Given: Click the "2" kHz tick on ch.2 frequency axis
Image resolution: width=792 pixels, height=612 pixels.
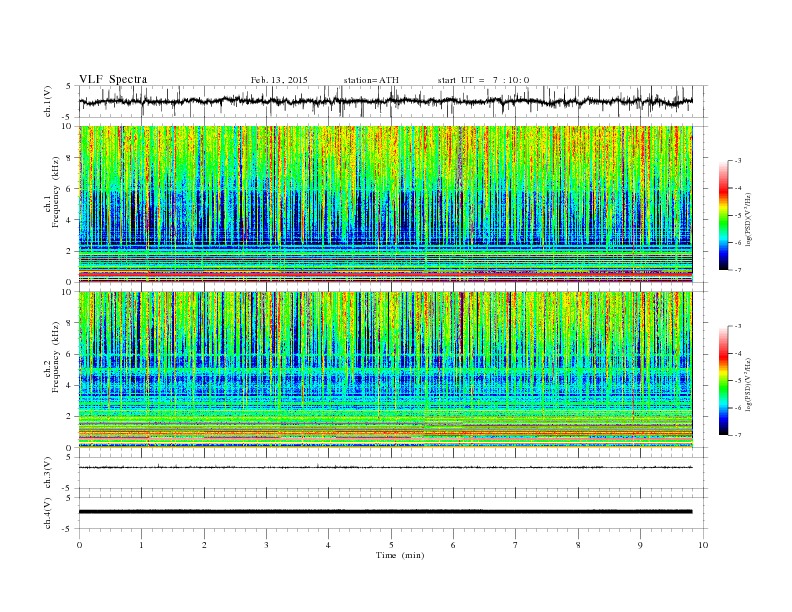Looking at the screenshot, I should coord(69,417).
